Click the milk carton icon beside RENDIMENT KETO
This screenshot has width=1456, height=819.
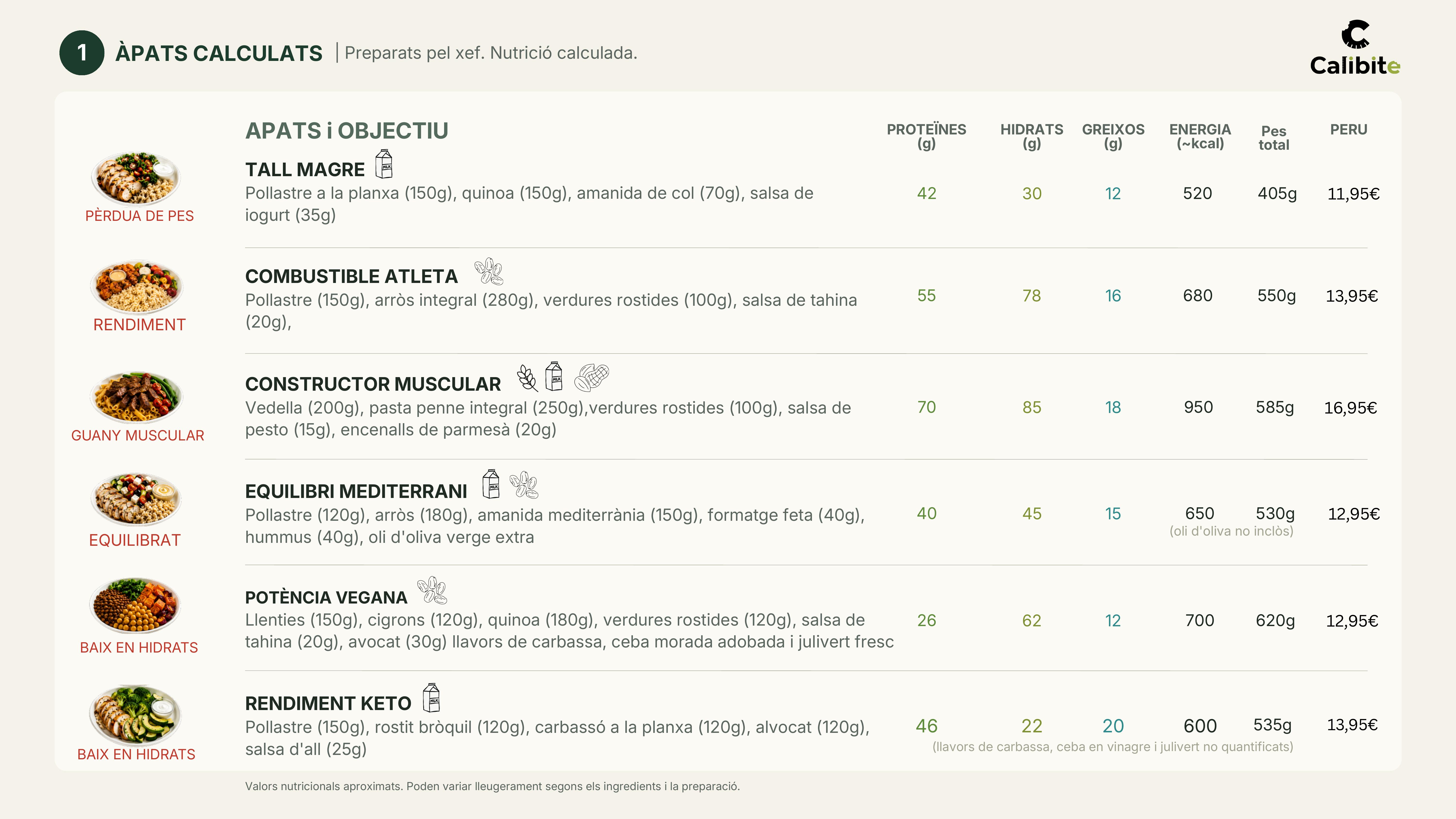click(431, 697)
